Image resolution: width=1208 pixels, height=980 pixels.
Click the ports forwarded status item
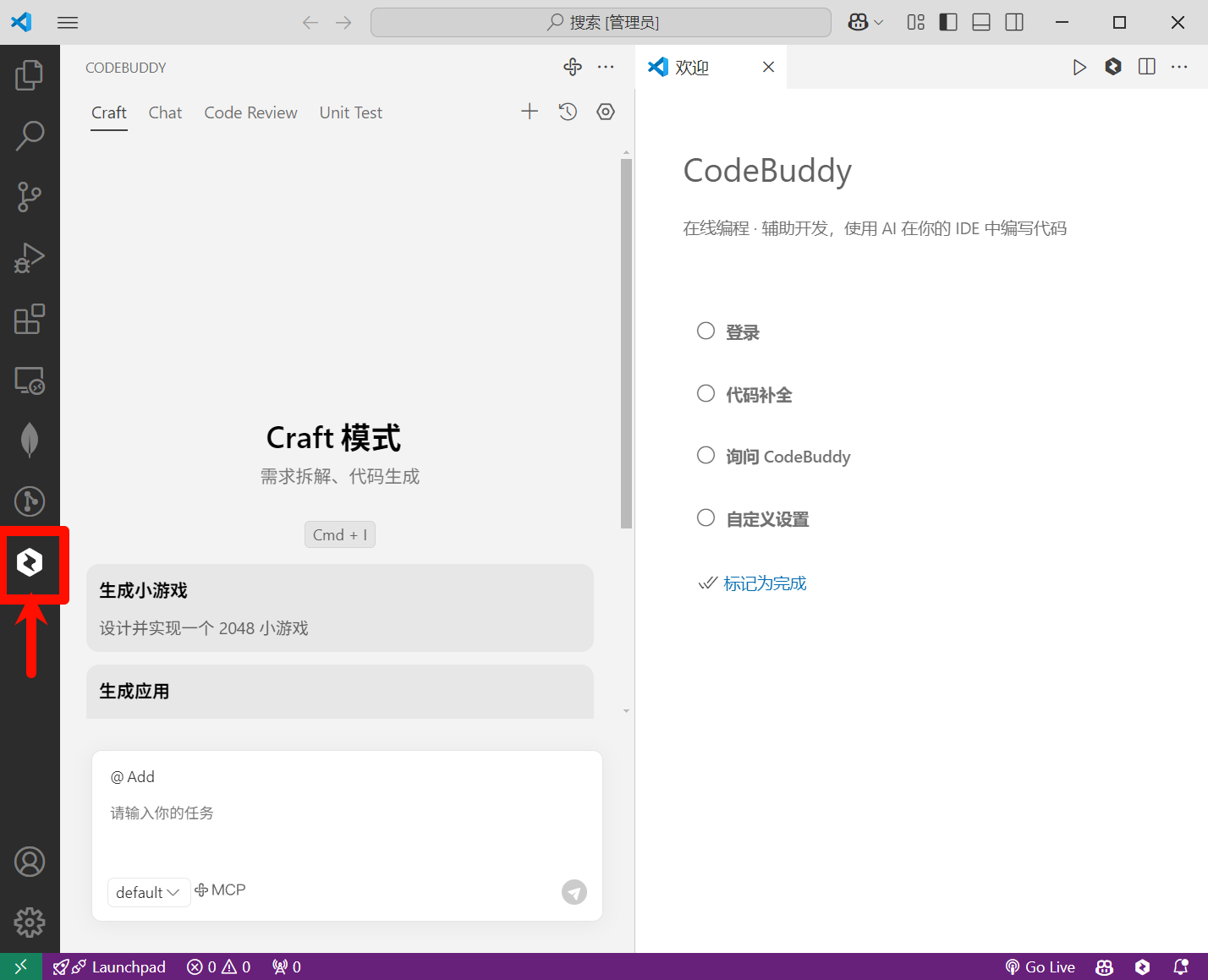click(287, 966)
